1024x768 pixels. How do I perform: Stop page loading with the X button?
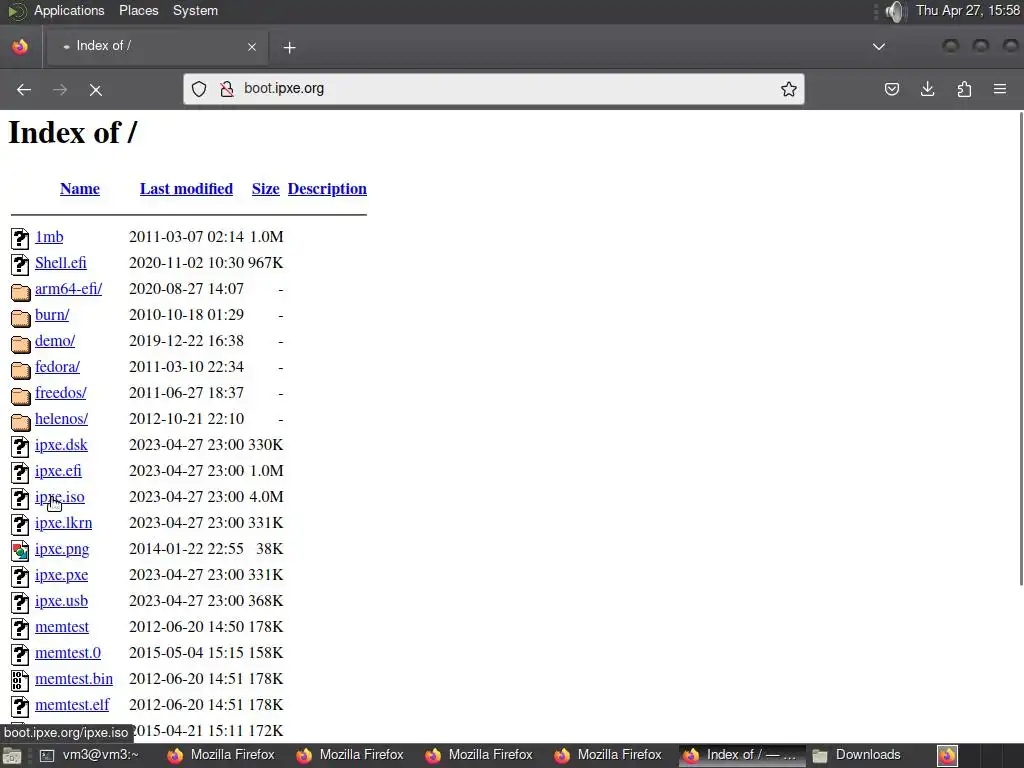pyautogui.click(x=96, y=90)
